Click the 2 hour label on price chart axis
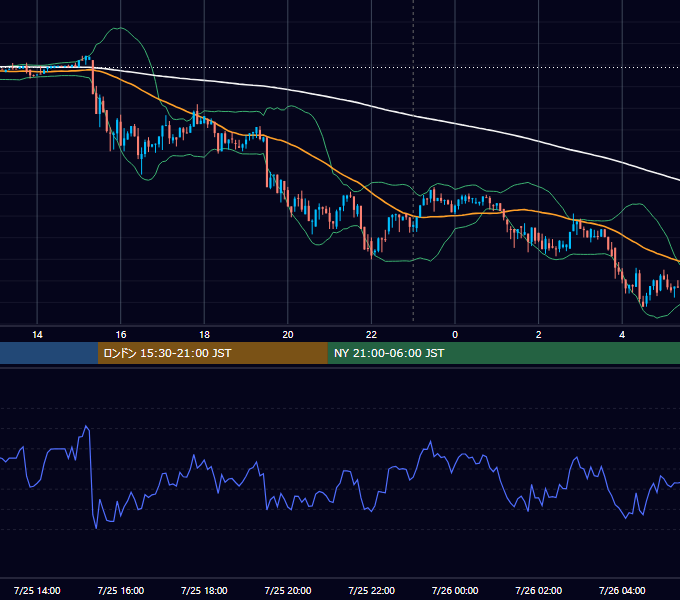The image size is (680, 600). tap(539, 335)
